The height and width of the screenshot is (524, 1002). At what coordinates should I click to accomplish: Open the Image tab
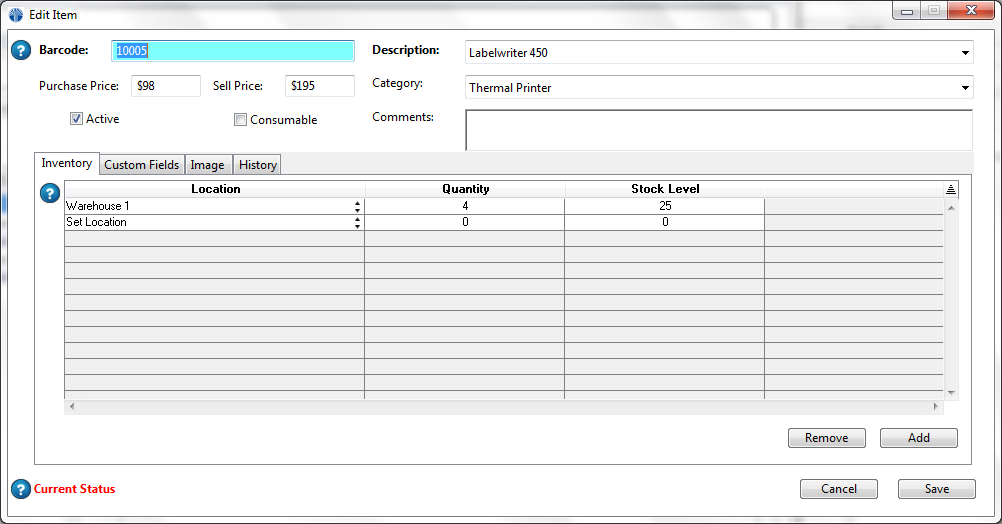coord(207,165)
